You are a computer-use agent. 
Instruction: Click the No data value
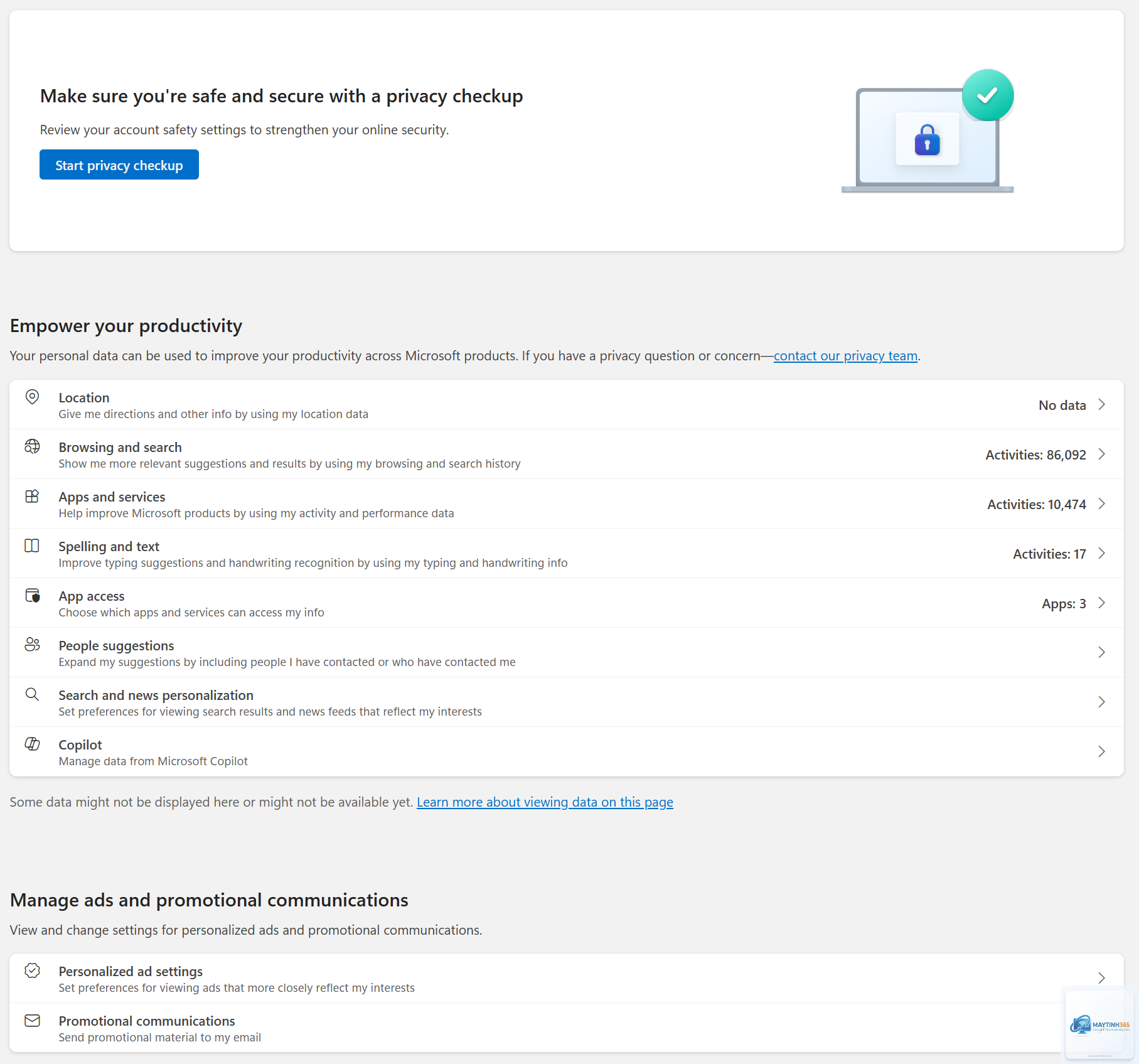click(1062, 405)
